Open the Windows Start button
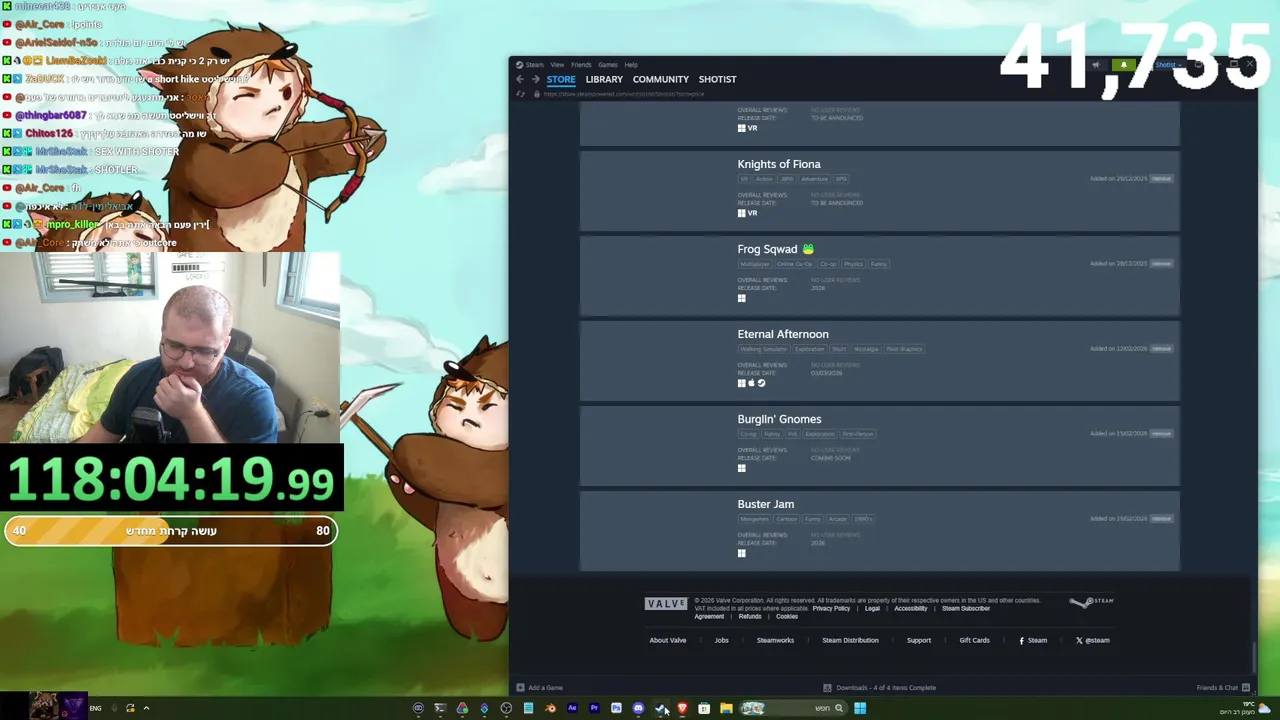1280x720 pixels. [860, 708]
